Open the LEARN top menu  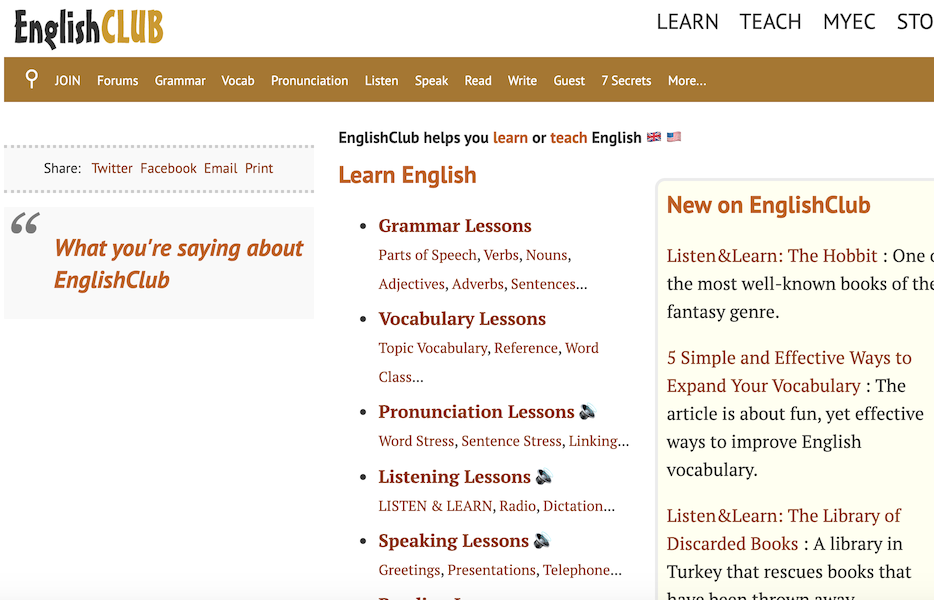click(x=687, y=22)
